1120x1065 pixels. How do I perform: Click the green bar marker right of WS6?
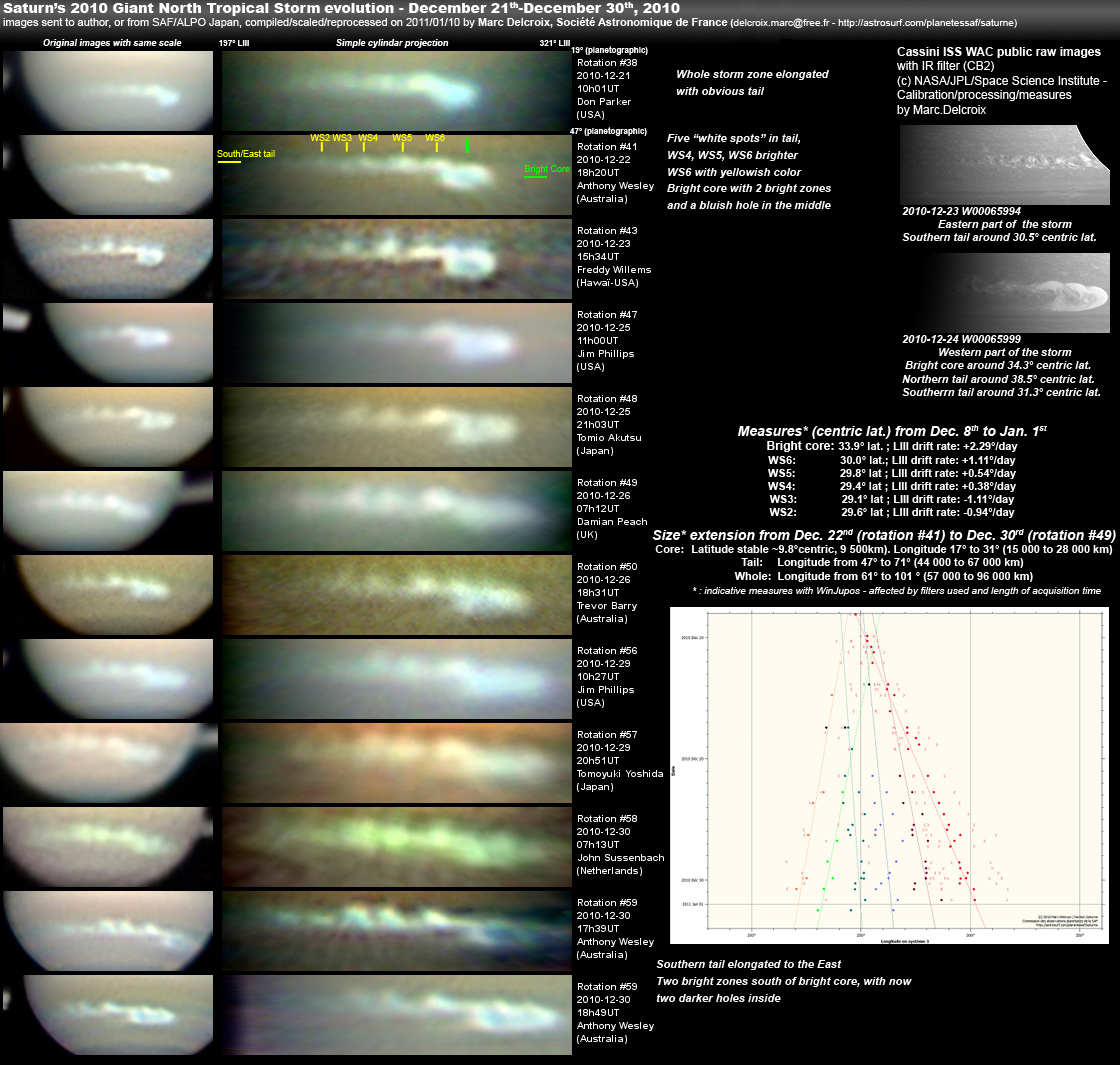[467, 145]
